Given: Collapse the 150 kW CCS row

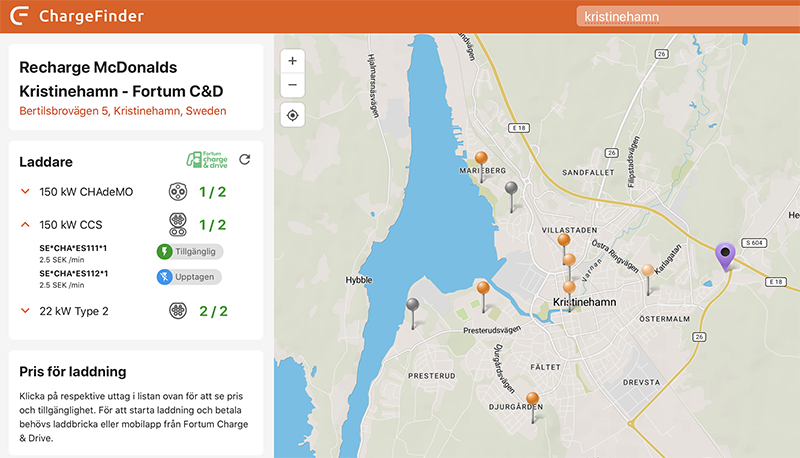Looking at the screenshot, I should pos(25,224).
